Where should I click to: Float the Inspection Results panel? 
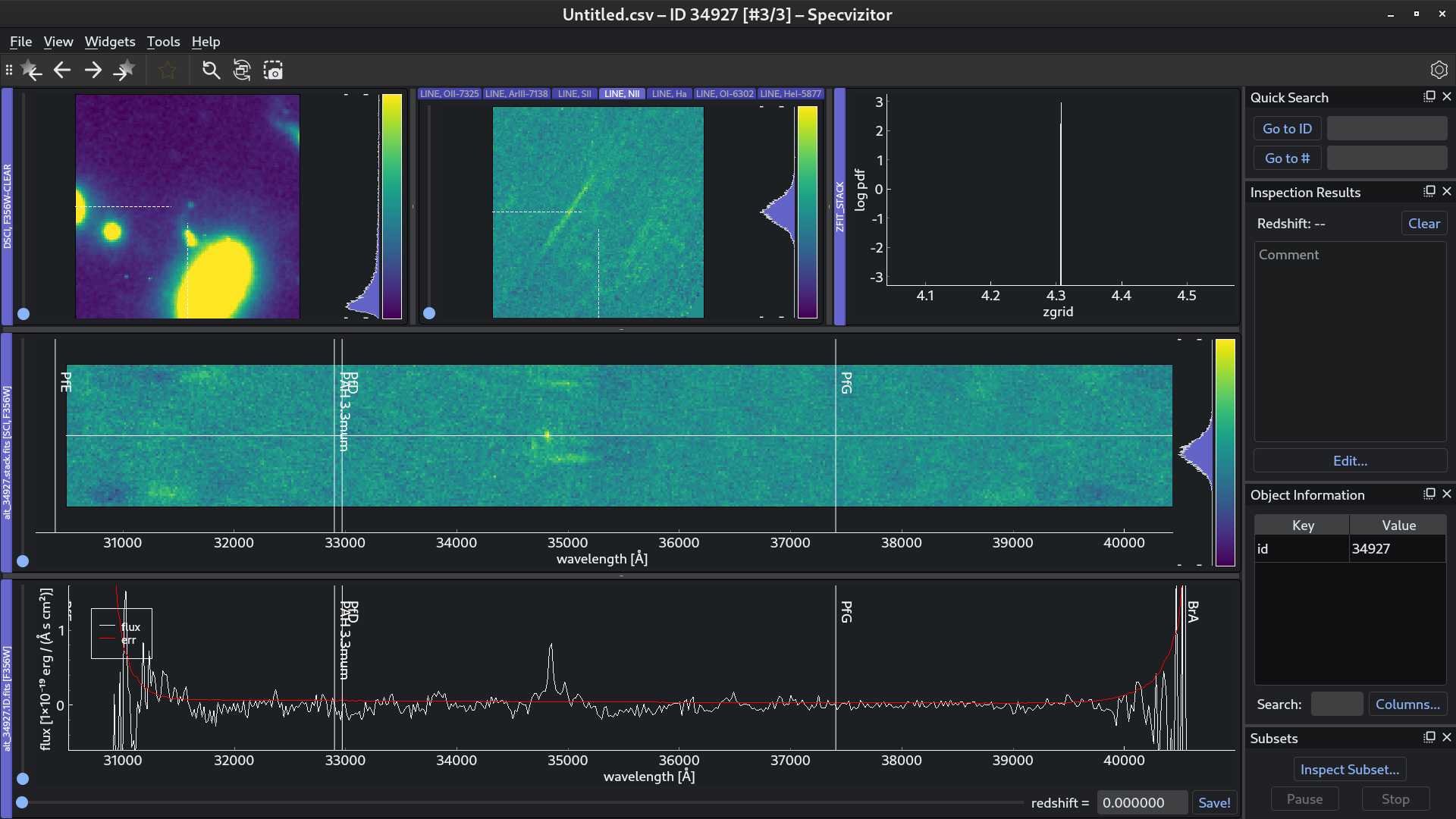click(1429, 191)
